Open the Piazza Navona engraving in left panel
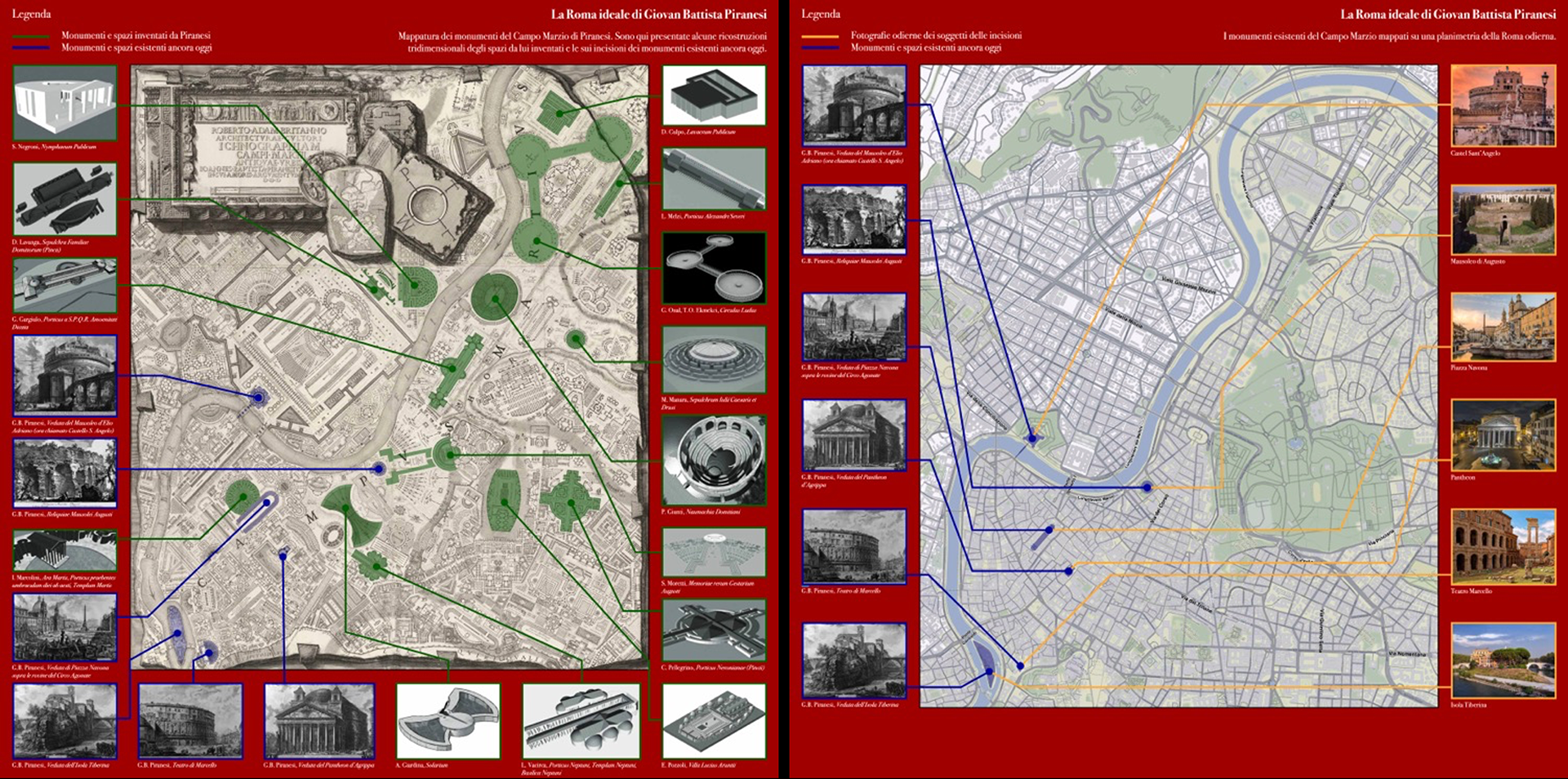The width and height of the screenshot is (1568, 779). click(65, 627)
